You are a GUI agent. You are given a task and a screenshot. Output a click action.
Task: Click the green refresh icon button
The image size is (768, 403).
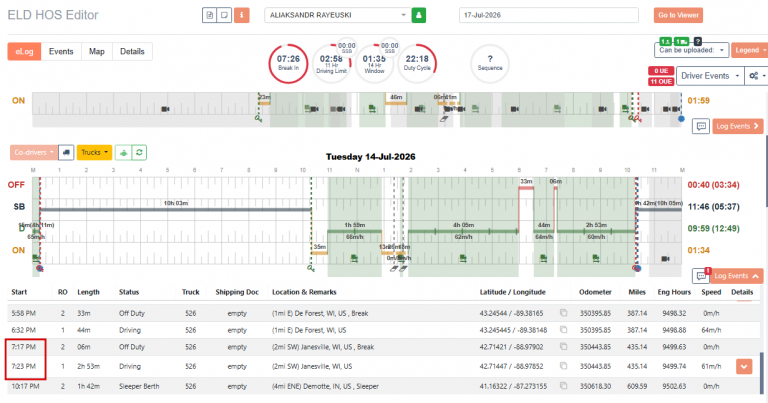tap(139, 153)
